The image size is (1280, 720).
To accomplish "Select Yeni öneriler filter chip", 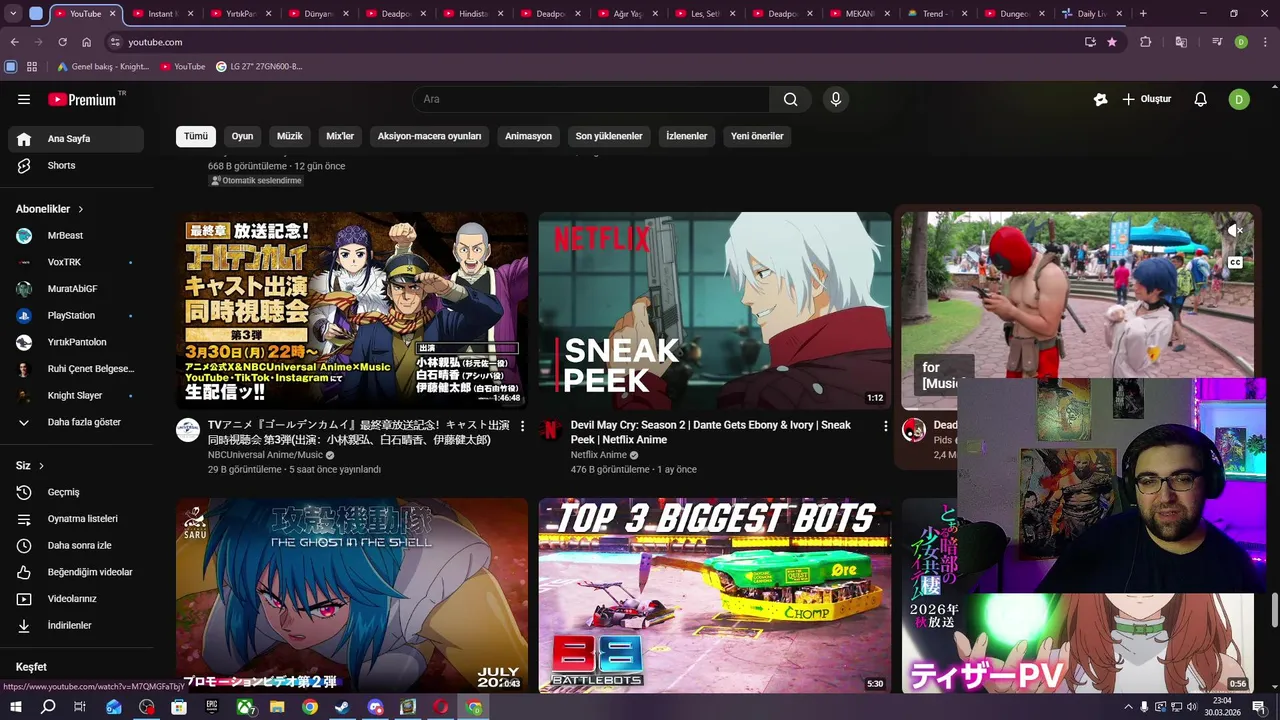I will (x=757, y=136).
